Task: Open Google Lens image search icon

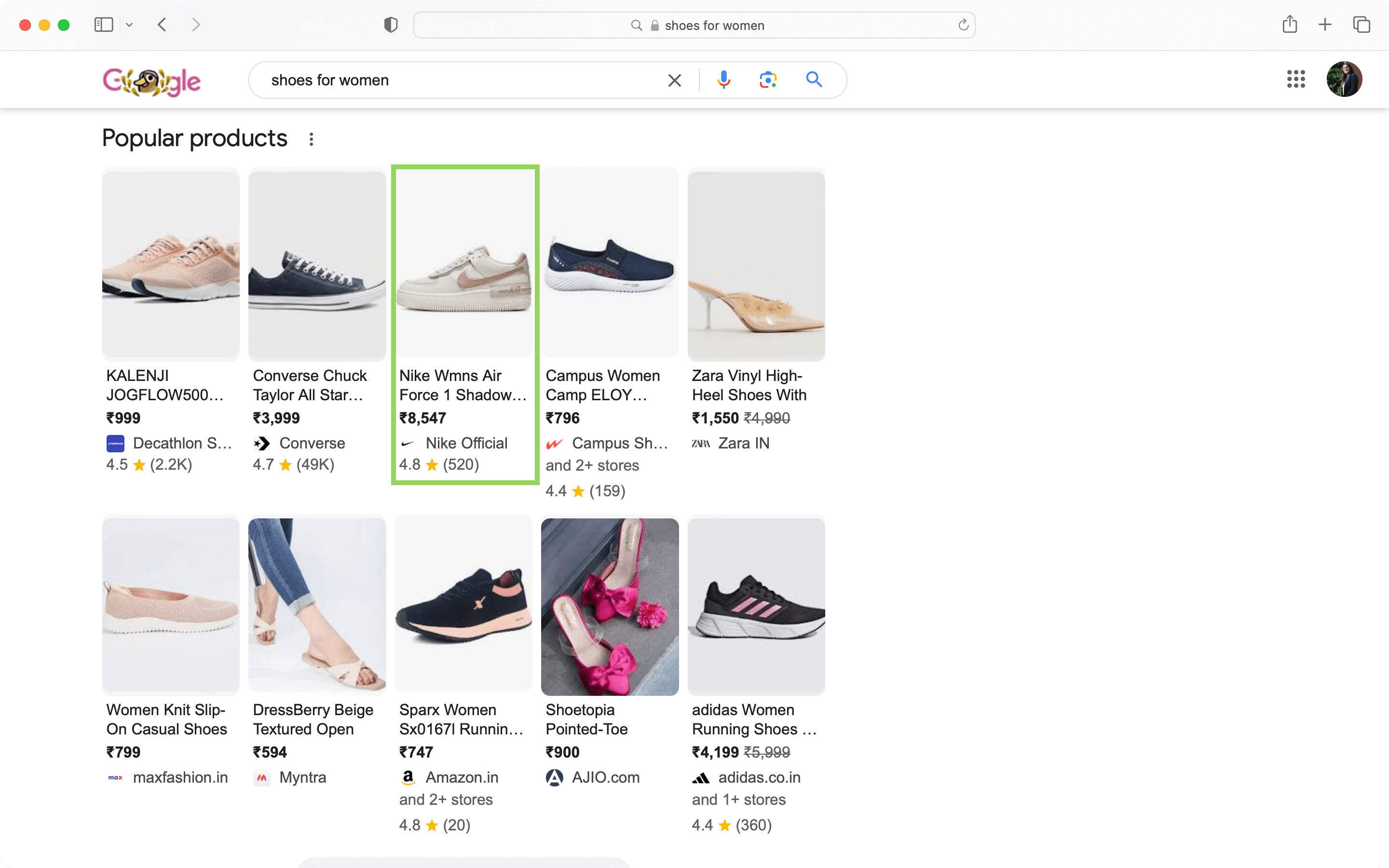Action: [768, 79]
